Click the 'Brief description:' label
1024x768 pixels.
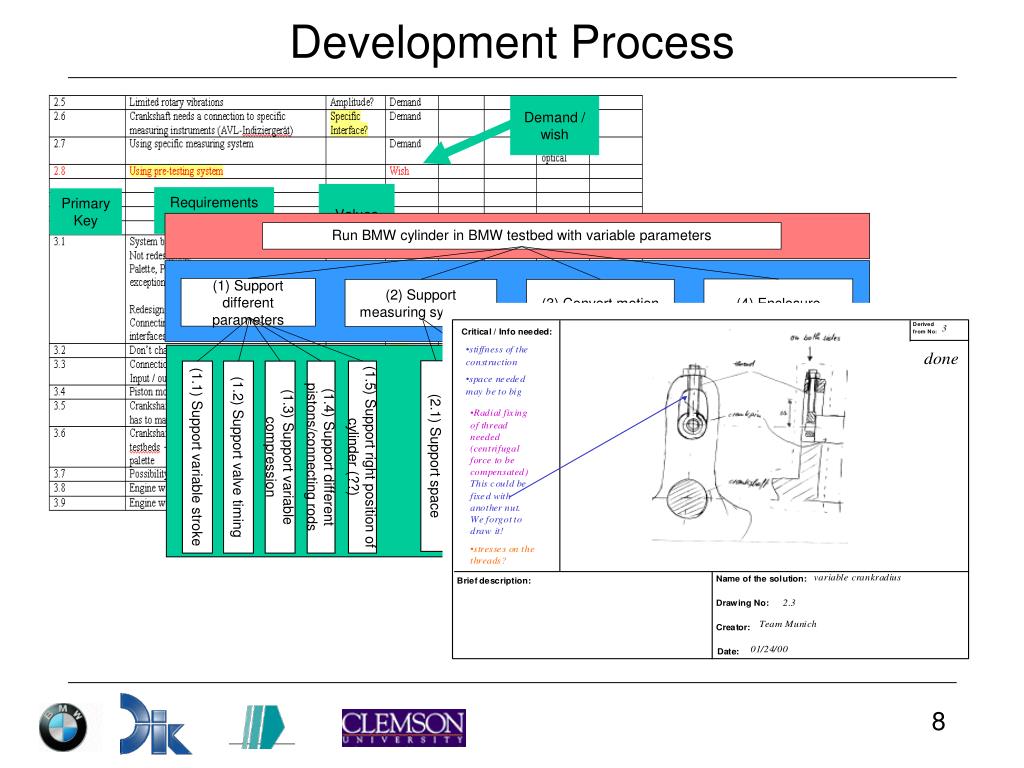point(494,581)
